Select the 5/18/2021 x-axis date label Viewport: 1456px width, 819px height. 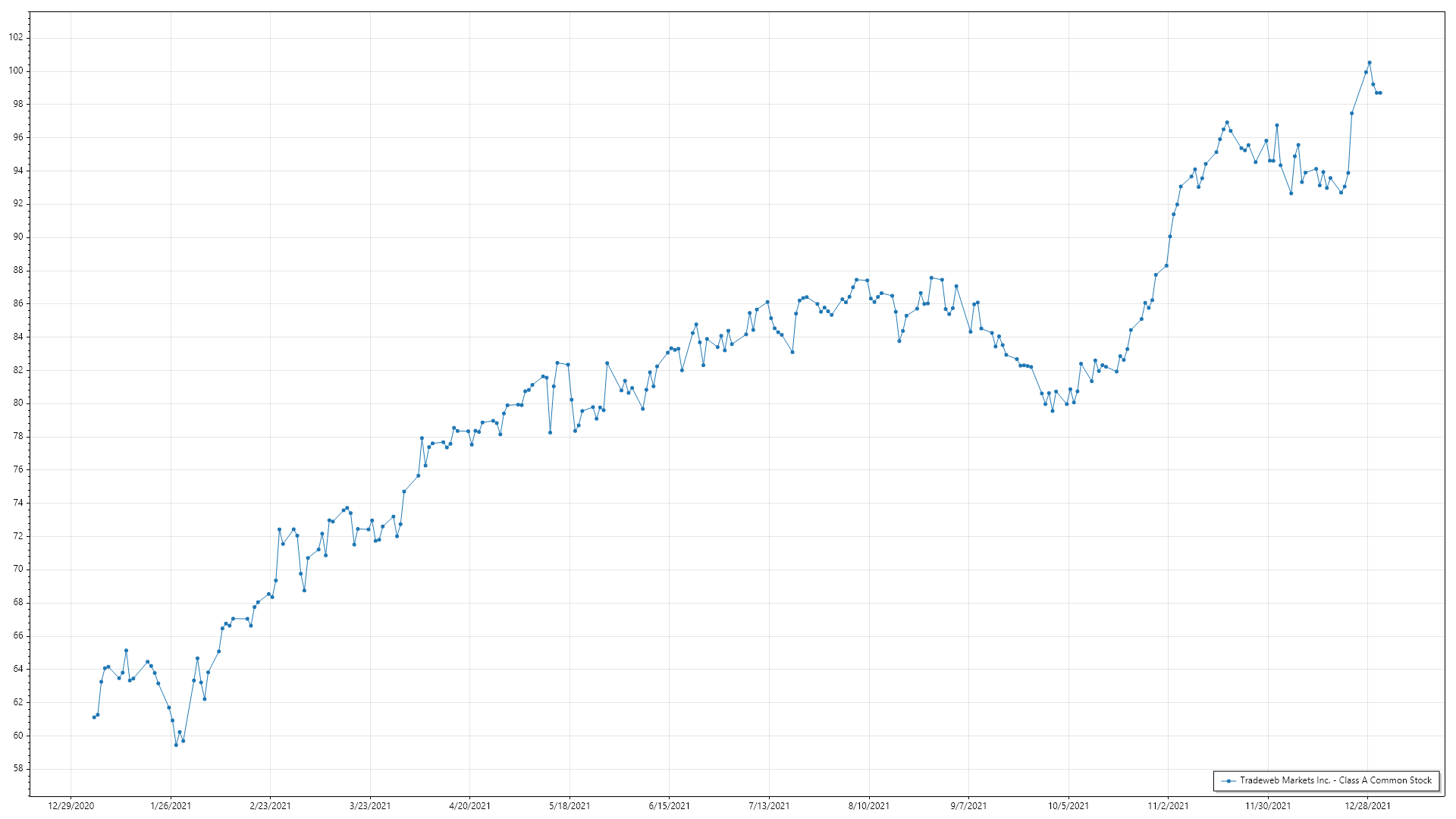(570, 806)
